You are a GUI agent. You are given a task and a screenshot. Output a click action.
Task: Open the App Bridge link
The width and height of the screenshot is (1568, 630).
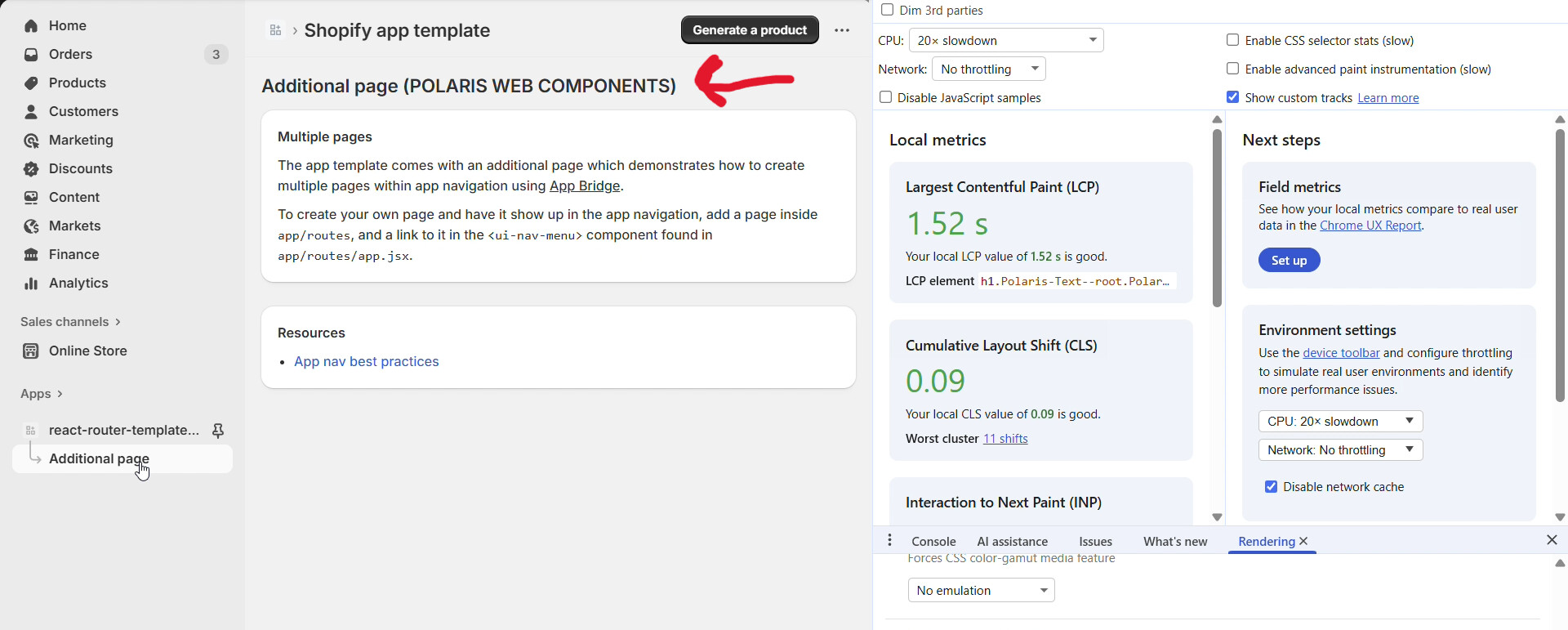(x=585, y=186)
